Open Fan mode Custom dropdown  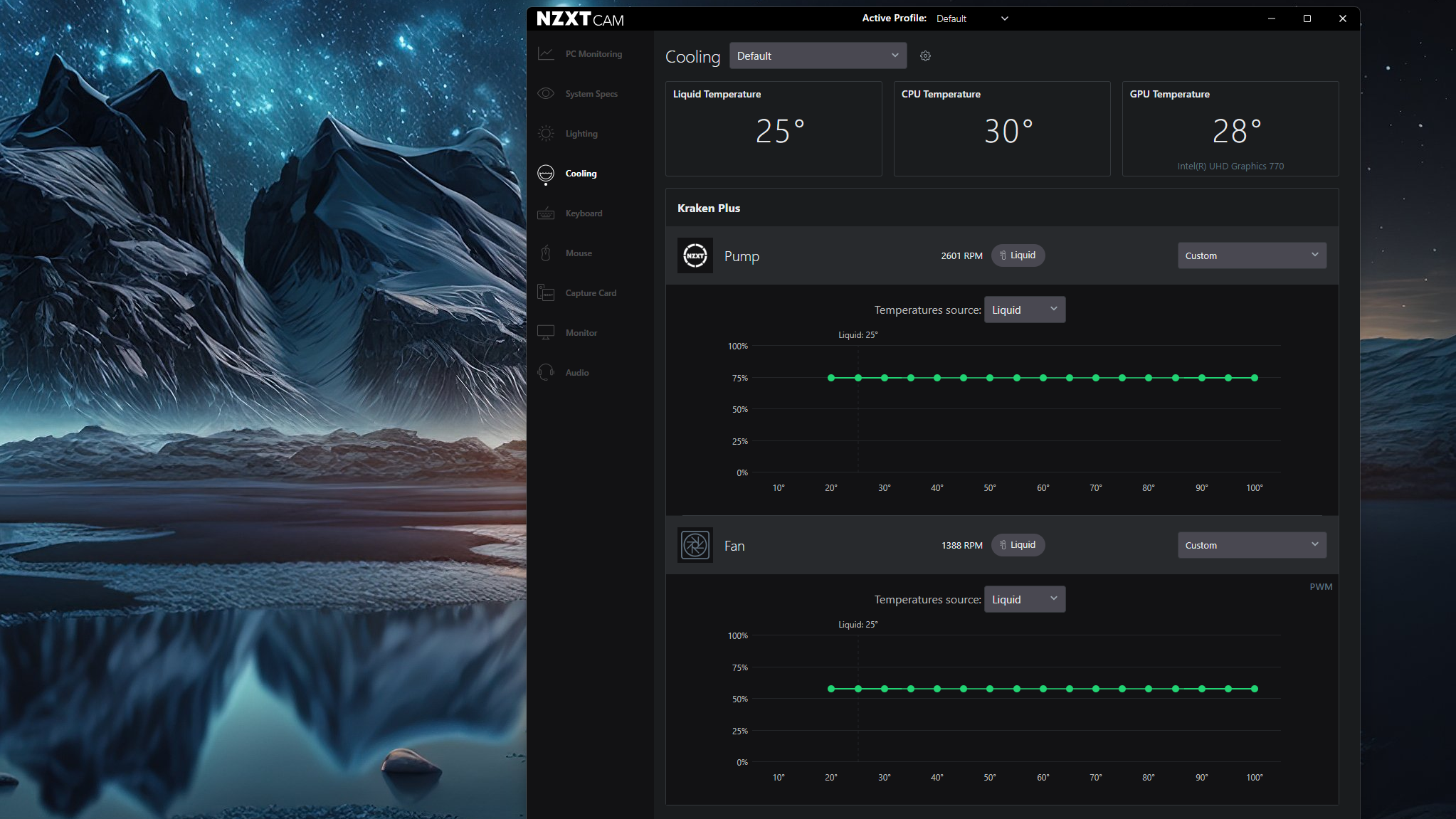point(1252,545)
